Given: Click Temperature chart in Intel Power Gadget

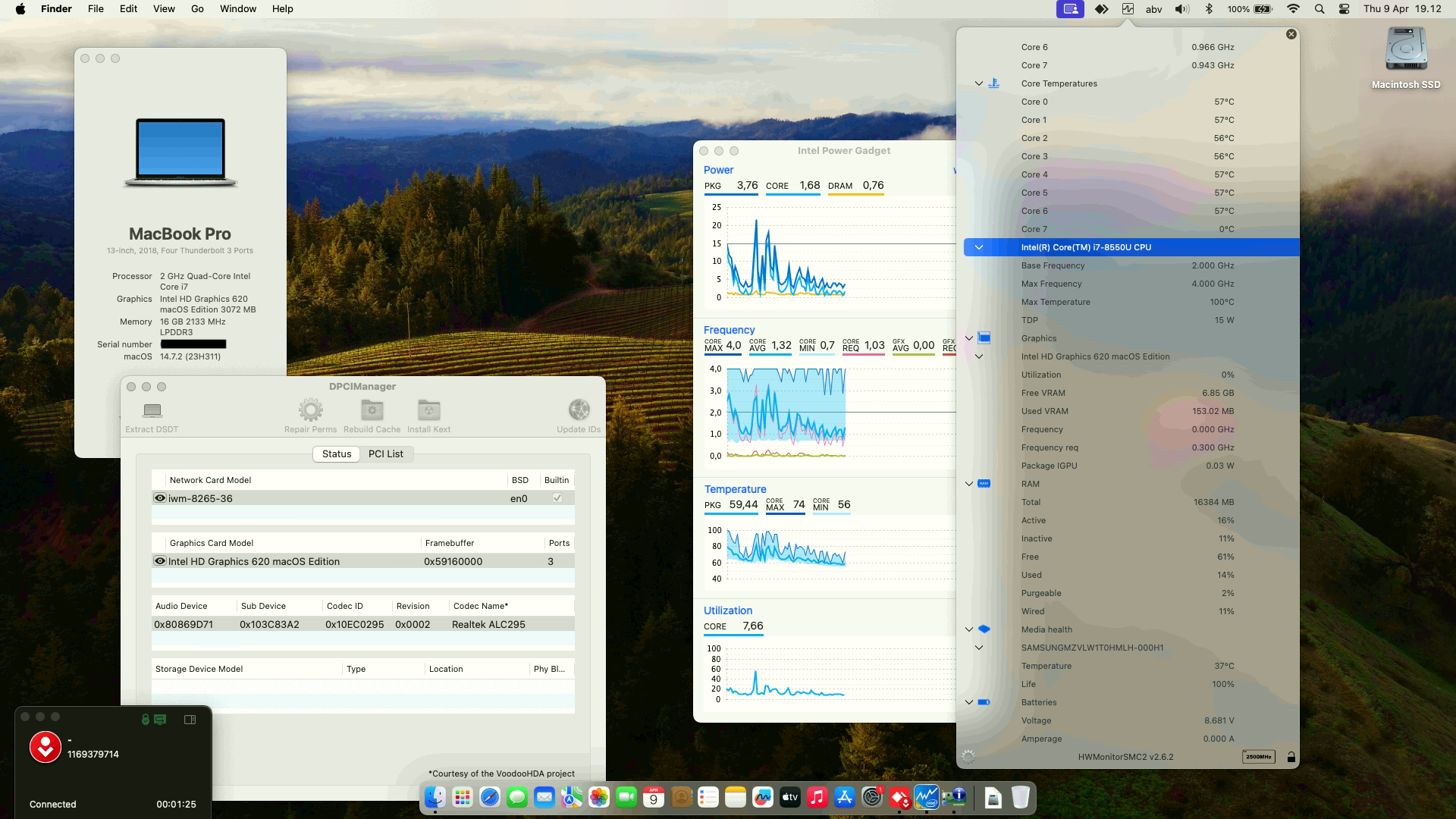Looking at the screenshot, I should 830,554.
